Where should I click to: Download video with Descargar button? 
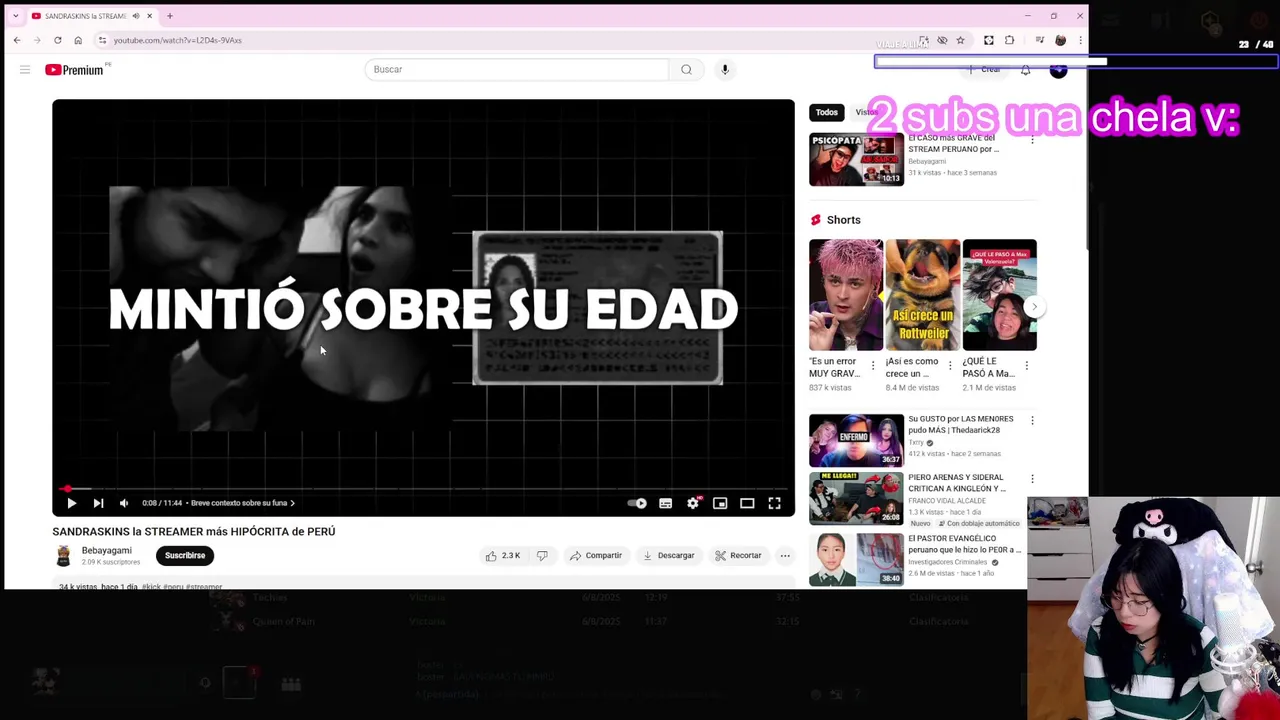668,555
